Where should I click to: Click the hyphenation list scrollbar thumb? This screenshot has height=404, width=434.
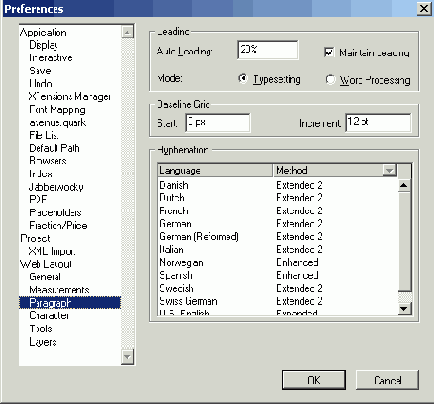[404, 241]
